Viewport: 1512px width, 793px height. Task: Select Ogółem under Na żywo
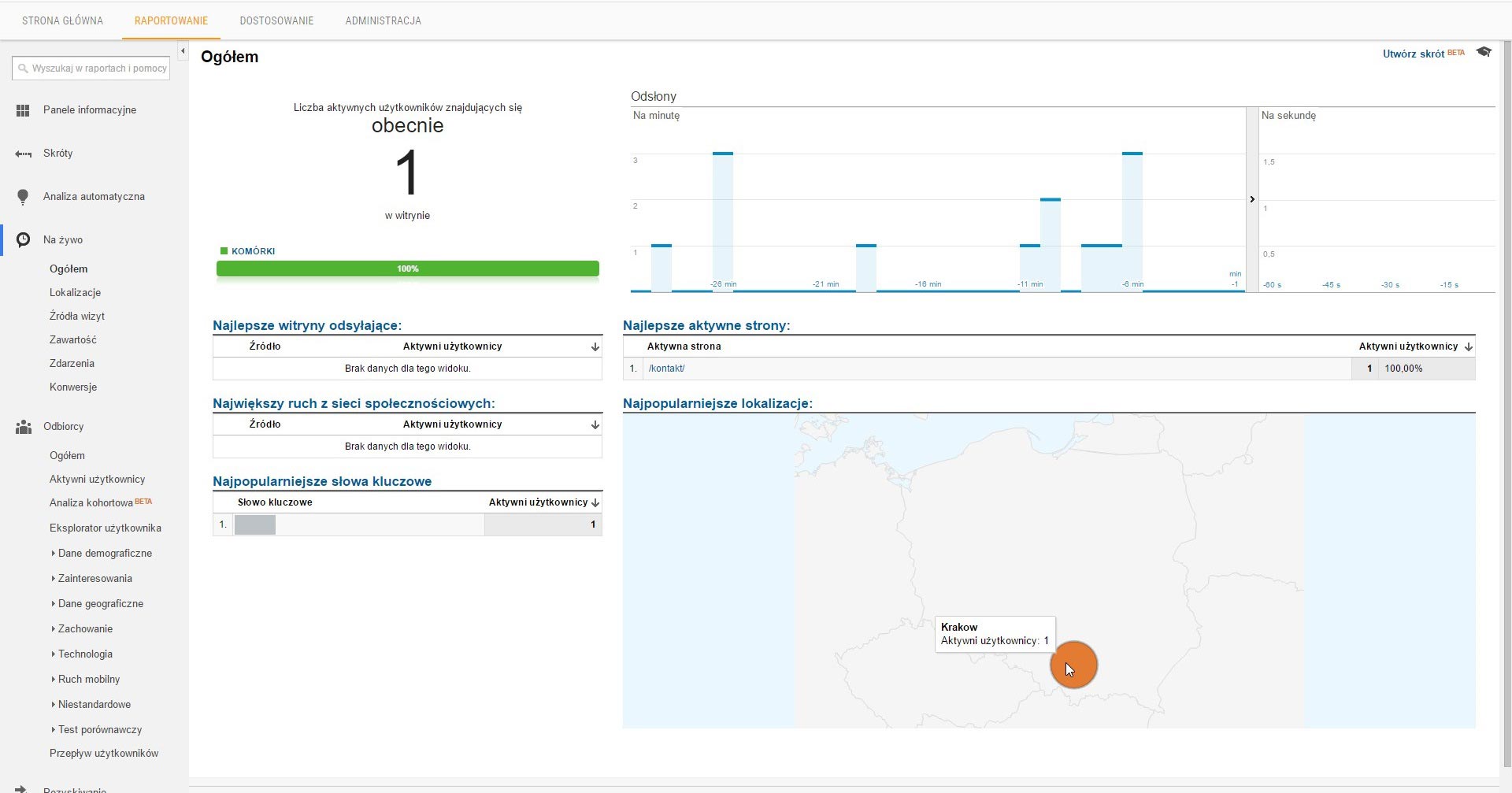[69, 269]
